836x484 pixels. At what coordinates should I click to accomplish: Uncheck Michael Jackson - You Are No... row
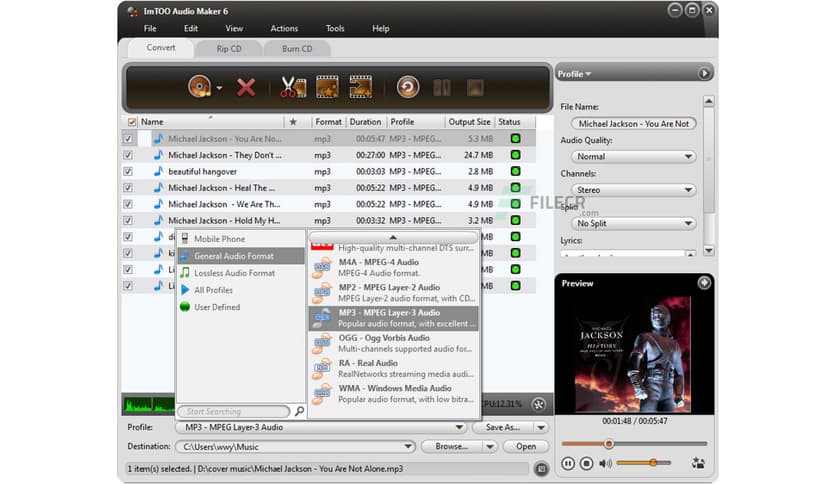click(x=128, y=139)
